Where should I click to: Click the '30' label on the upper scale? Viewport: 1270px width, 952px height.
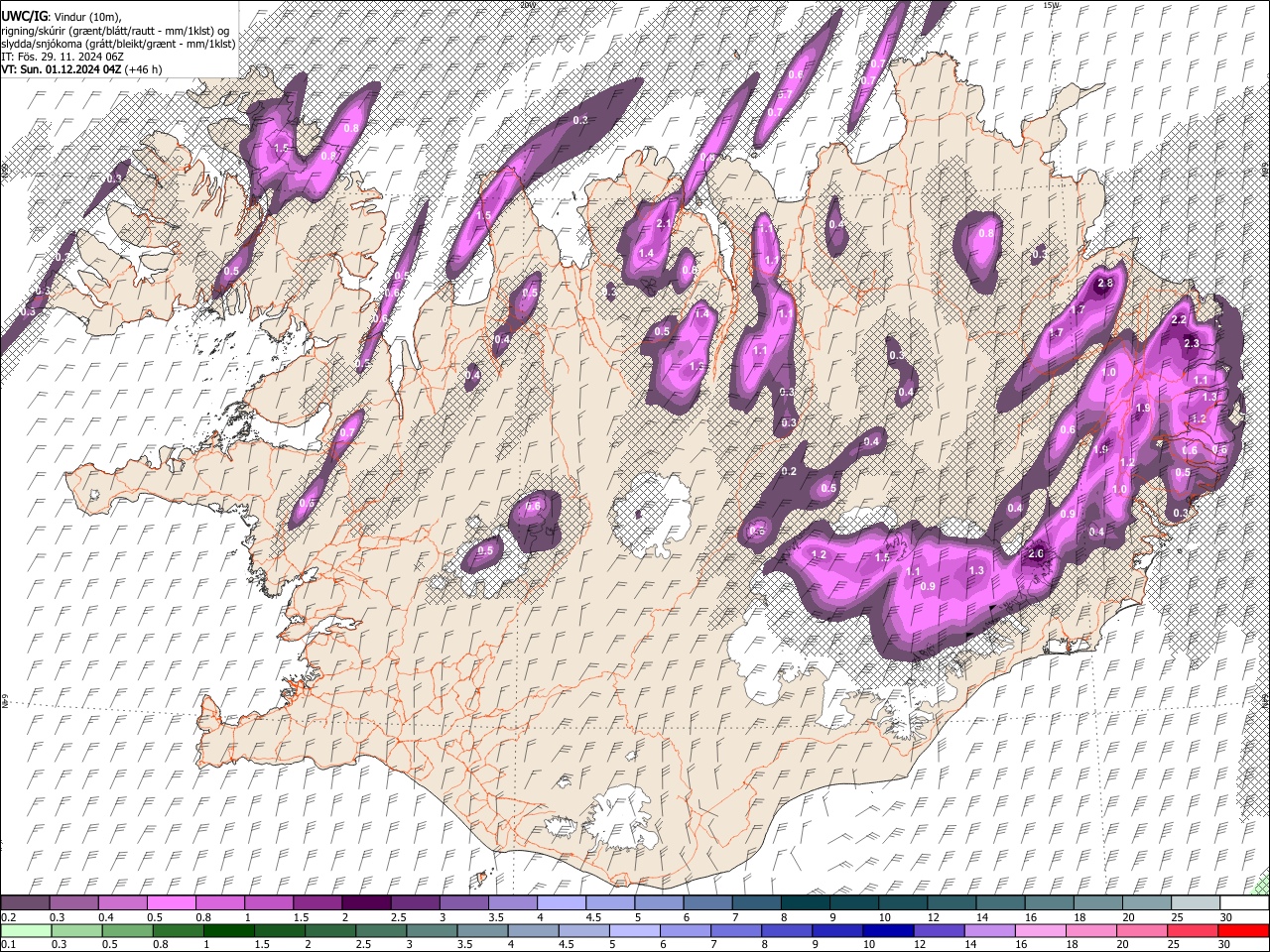tap(1224, 917)
